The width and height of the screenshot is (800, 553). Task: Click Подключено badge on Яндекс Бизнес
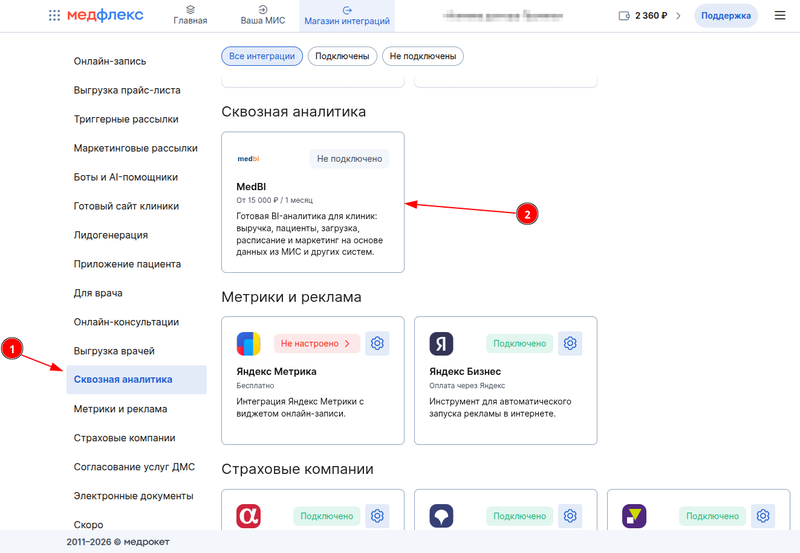pyautogui.click(x=519, y=343)
